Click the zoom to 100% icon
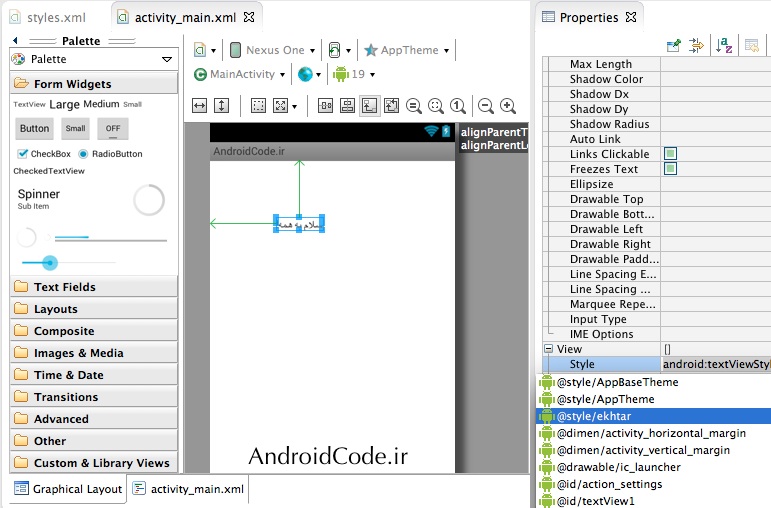Image resolution: width=771 pixels, height=508 pixels. pyautogui.click(x=458, y=106)
